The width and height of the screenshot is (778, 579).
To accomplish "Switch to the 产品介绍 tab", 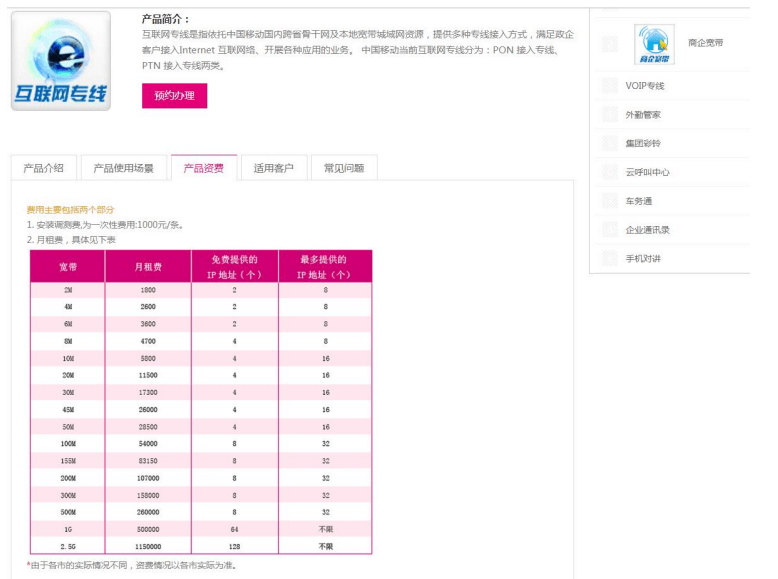I will tap(44, 168).
